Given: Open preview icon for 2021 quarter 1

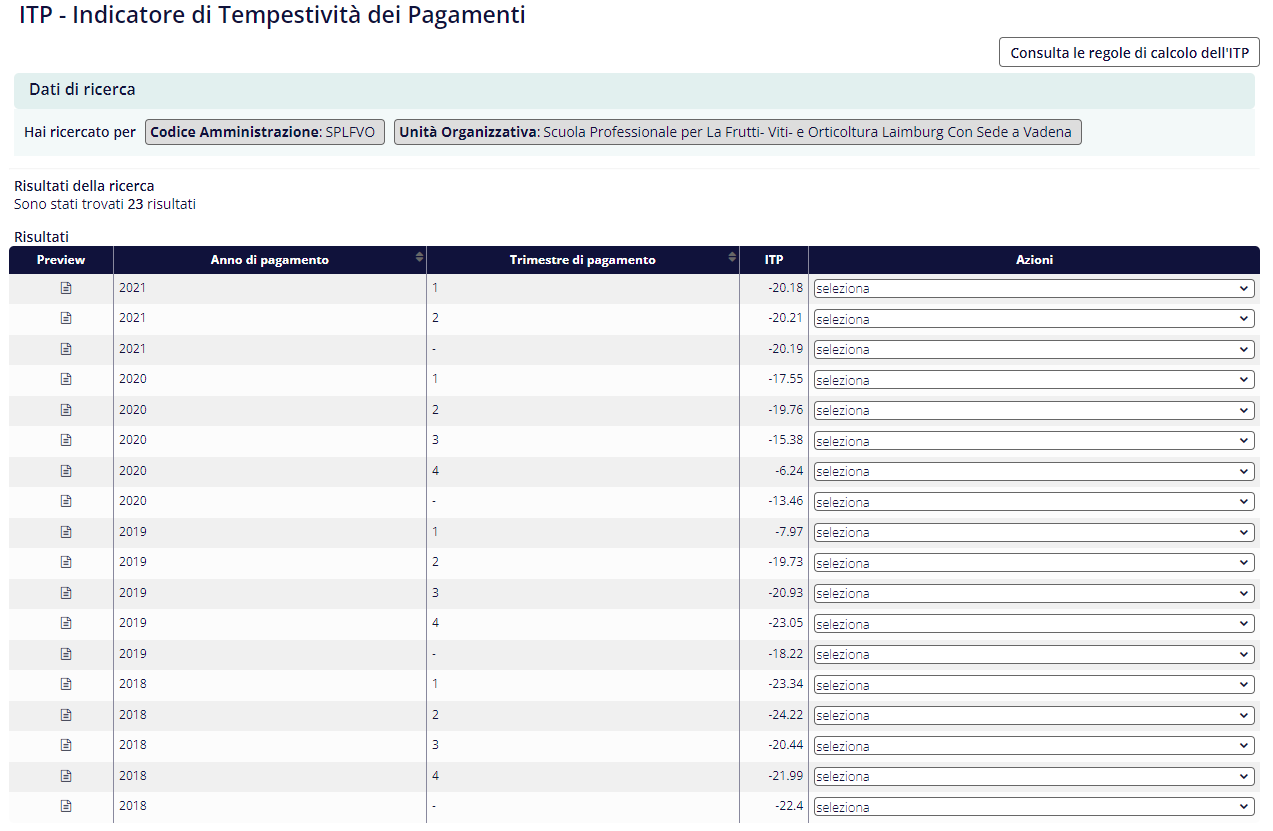Looking at the screenshot, I should pos(66,288).
